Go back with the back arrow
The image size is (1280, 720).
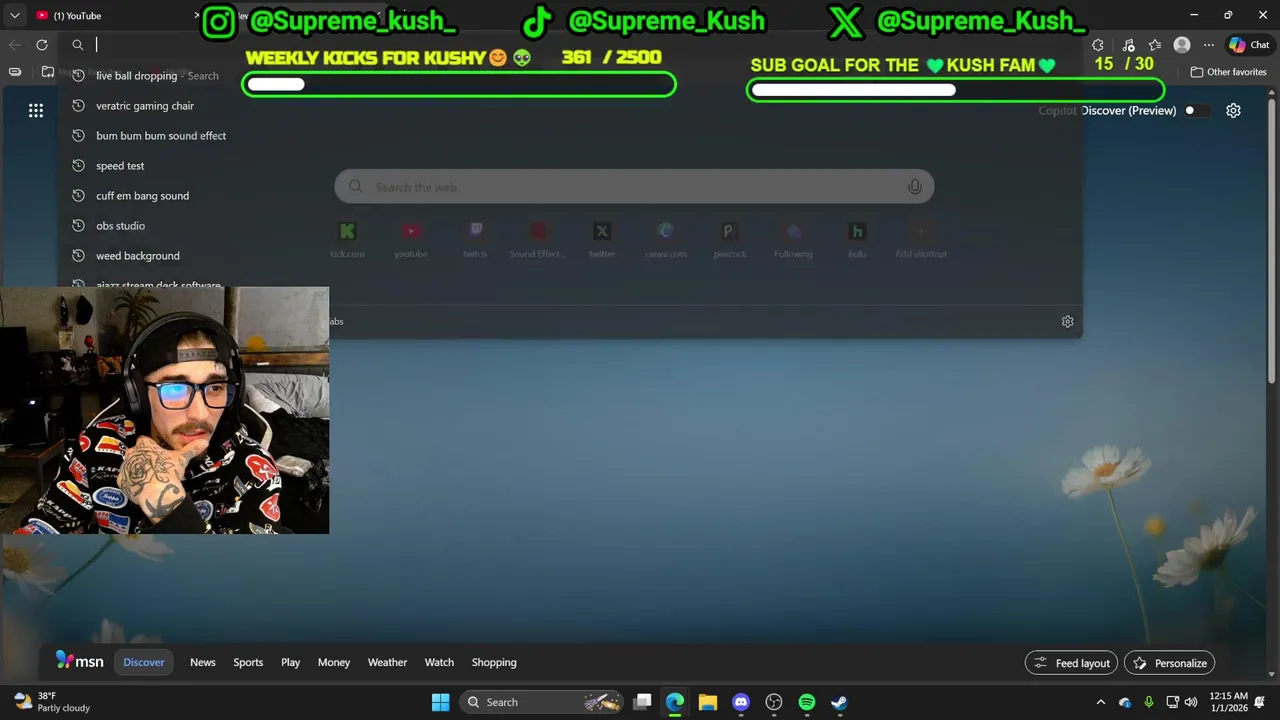click(x=14, y=45)
